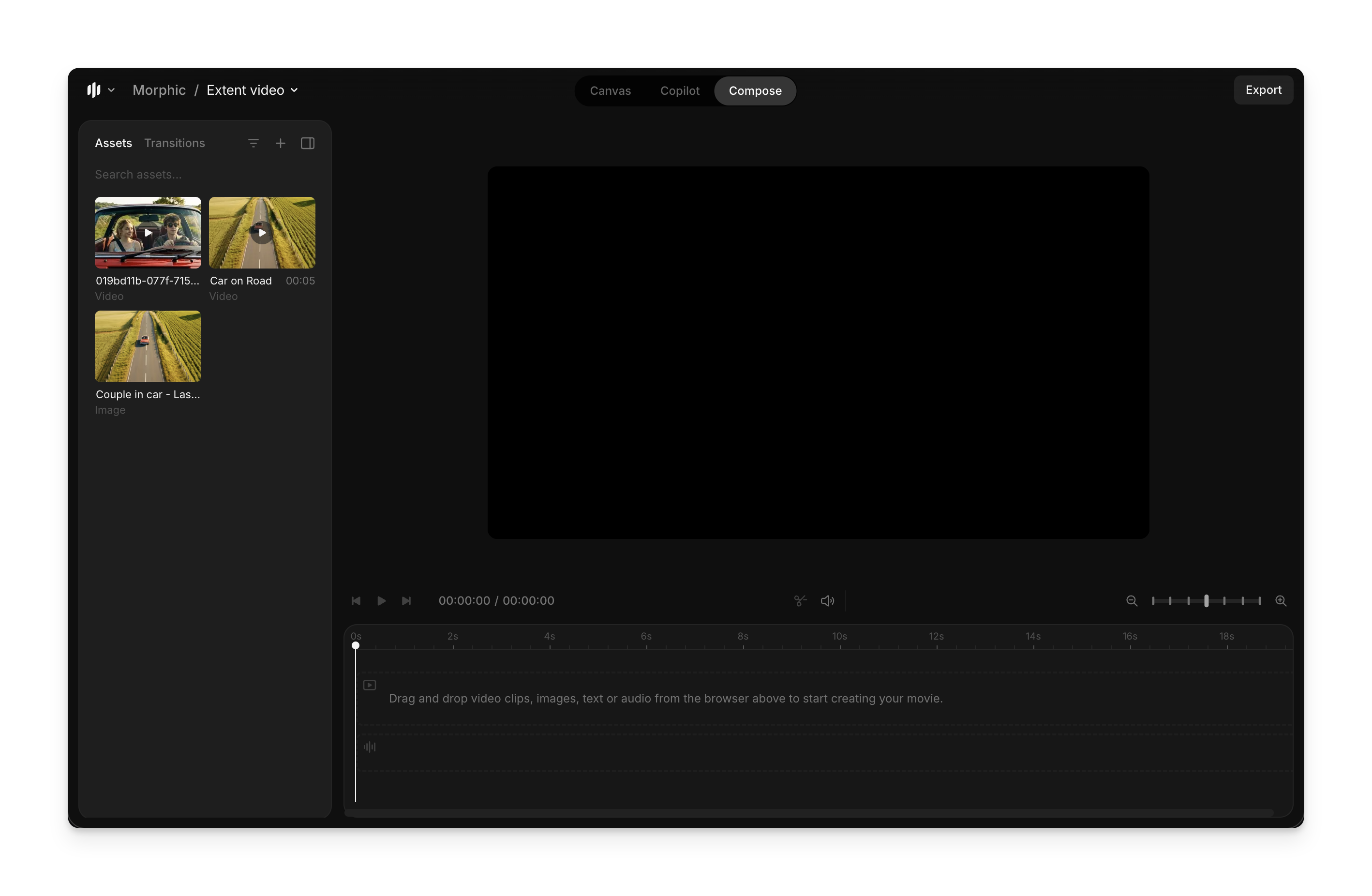Screen dimensions: 1372x896
Task: Open the Transitions tab
Action: tap(174, 143)
